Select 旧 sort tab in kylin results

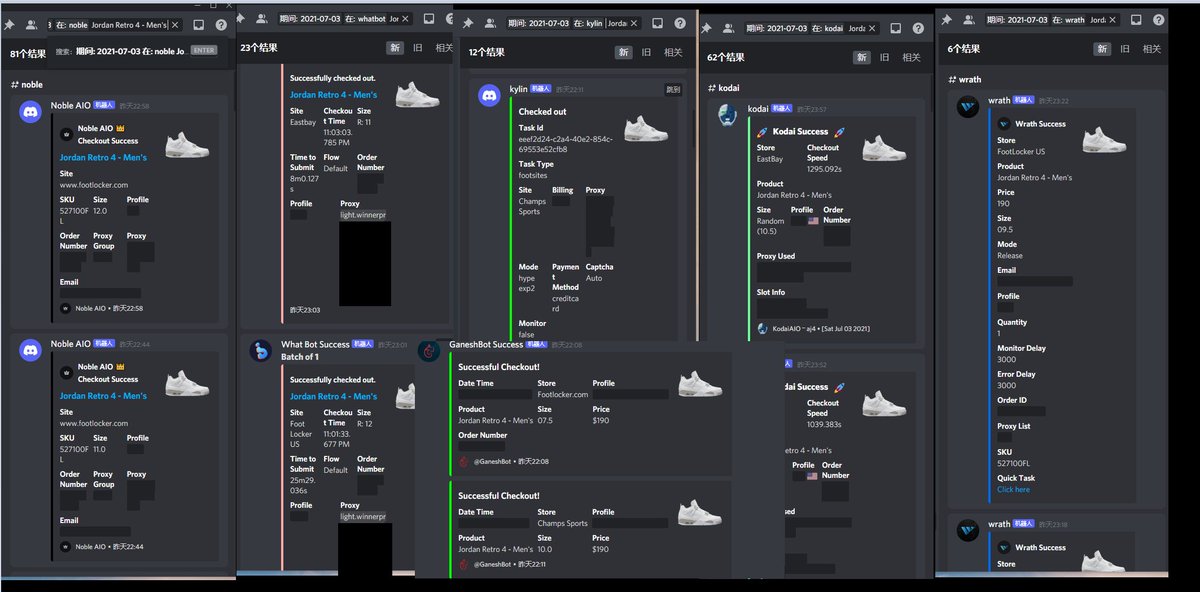click(x=646, y=52)
